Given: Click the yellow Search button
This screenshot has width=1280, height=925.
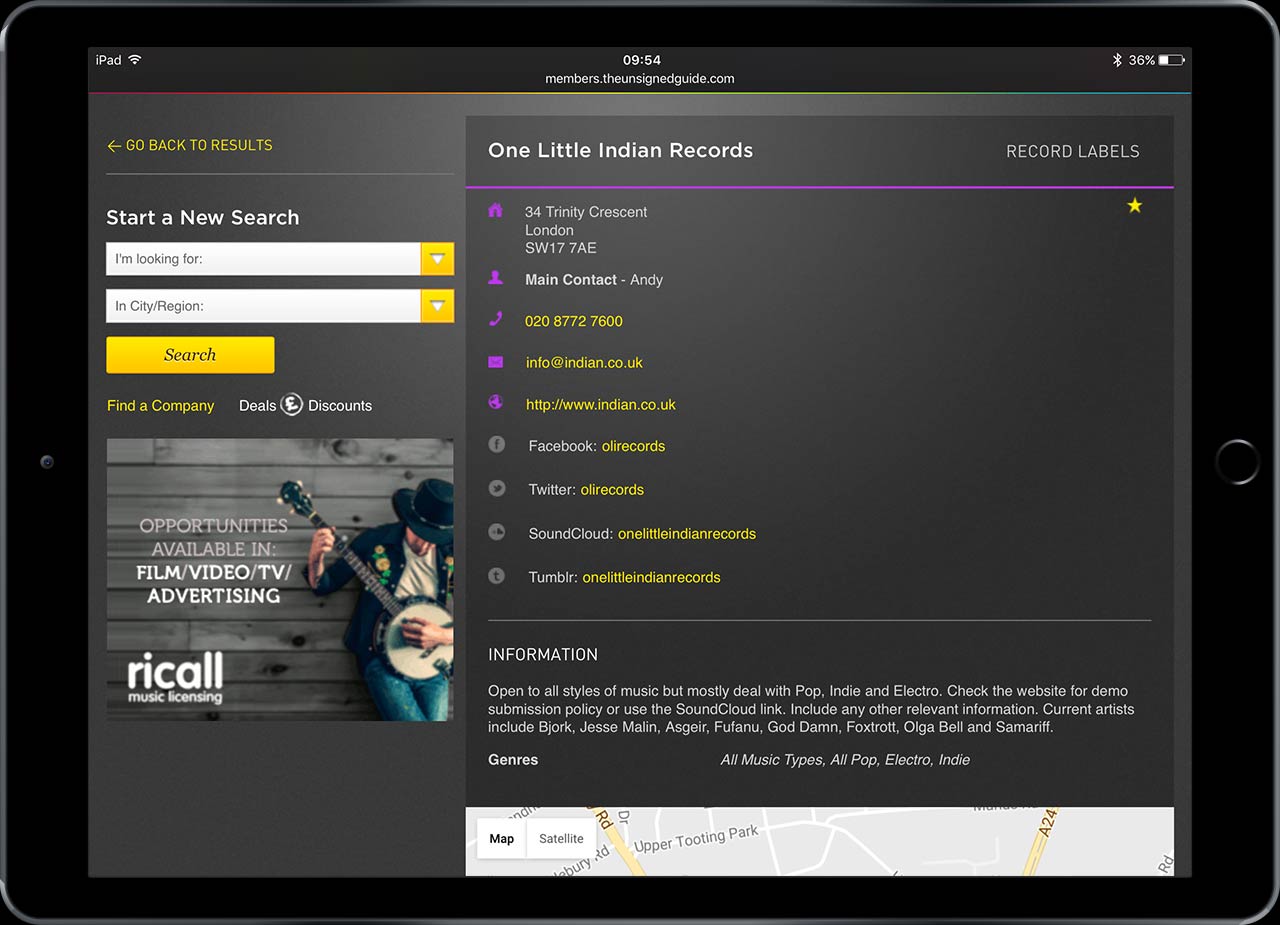Looking at the screenshot, I should (190, 355).
